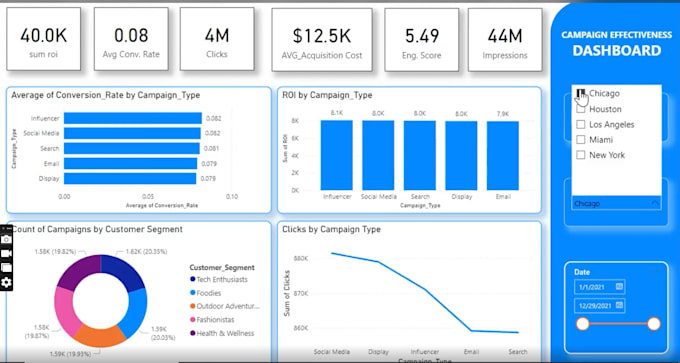Select Tech Enthusiasts in the donut legend
Image resolution: width=680 pixels, height=363 pixels.
(219, 279)
